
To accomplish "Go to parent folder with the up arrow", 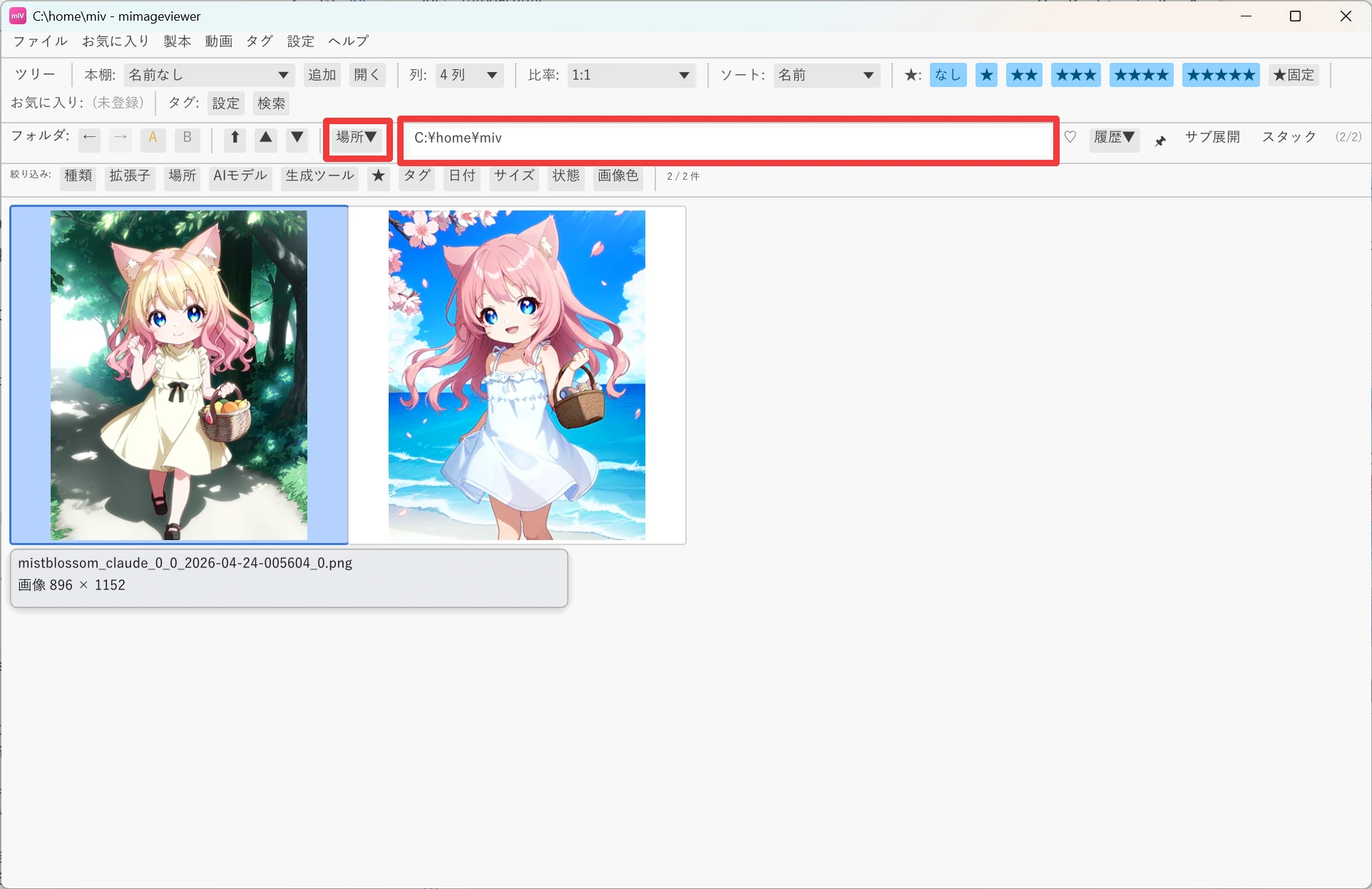I will coord(235,138).
